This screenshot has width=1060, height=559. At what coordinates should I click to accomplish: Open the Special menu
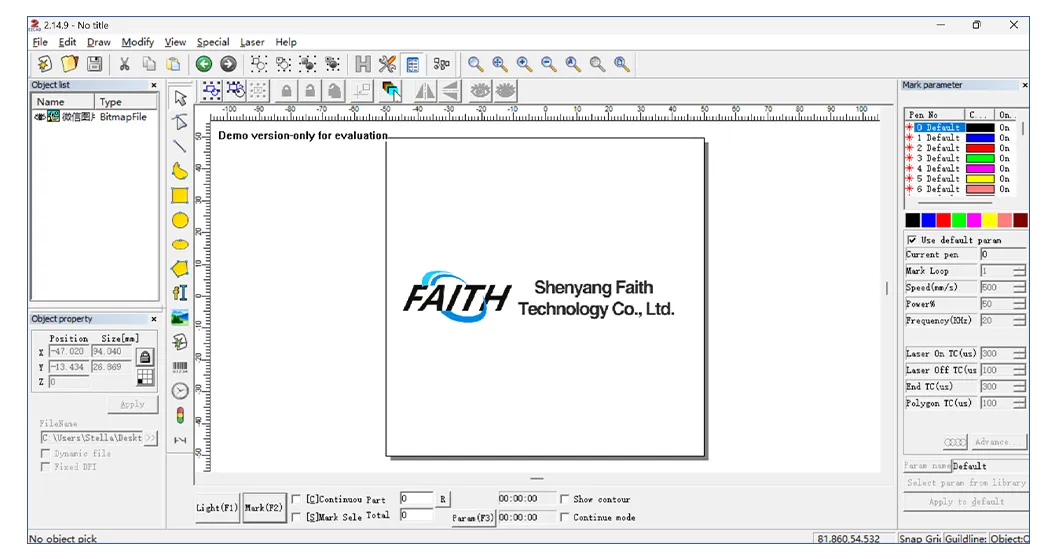(213, 42)
